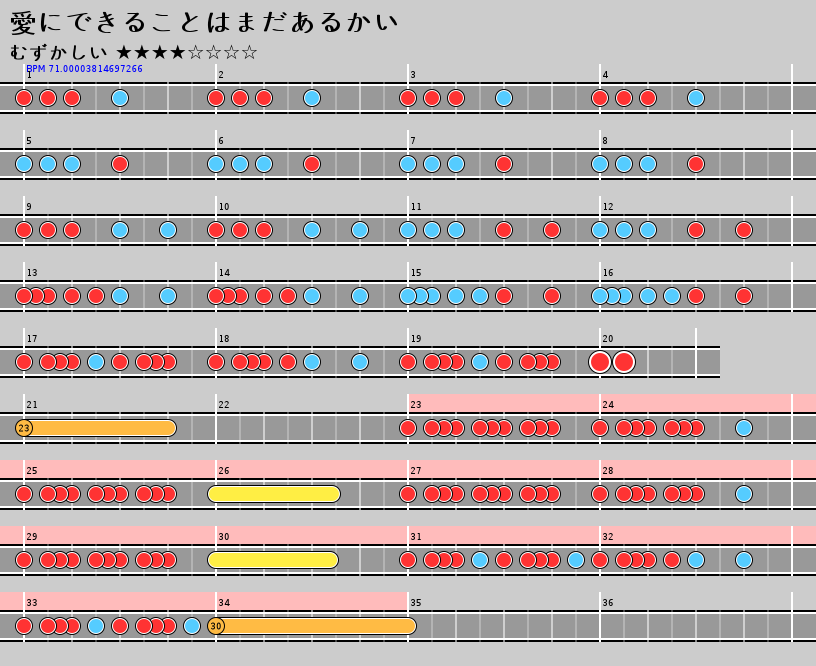
Task: Click the only red note in measure 5
Action: coord(120,164)
